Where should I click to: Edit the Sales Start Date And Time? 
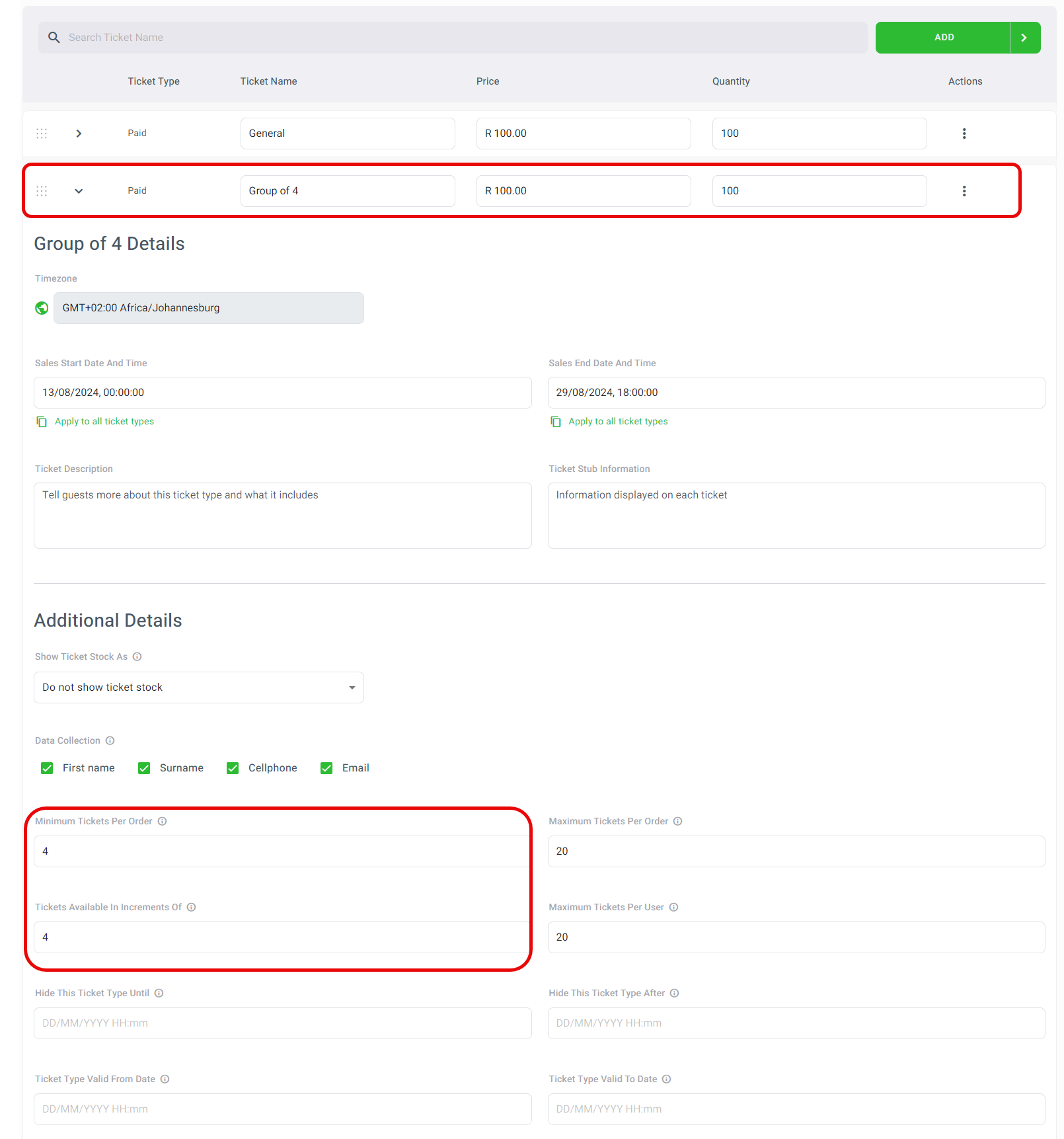tap(283, 393)
